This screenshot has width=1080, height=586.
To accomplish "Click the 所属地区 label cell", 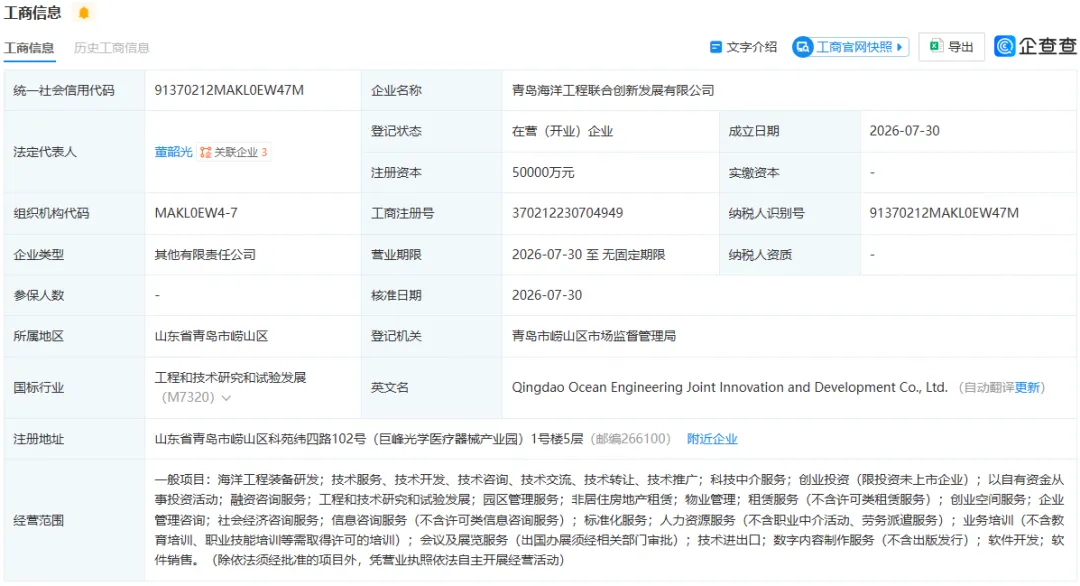I will [74, 336].
